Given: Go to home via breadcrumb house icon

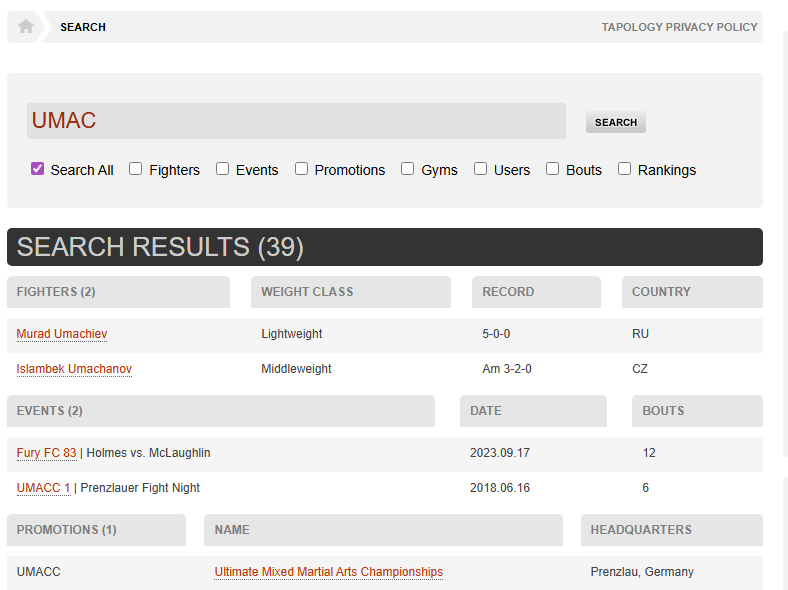Looking at the screenshot, I should click(26, 27).
